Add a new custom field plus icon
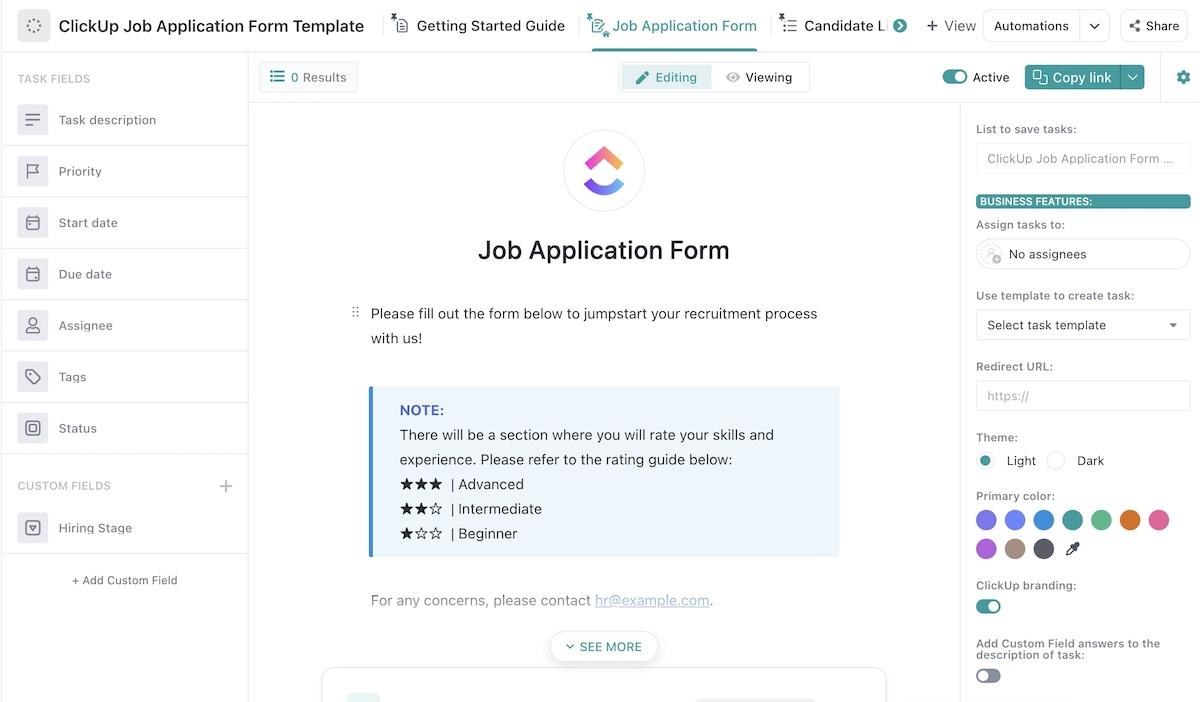Image resolution: width=1200 pixels, height=702 pixels. point(226,486)
